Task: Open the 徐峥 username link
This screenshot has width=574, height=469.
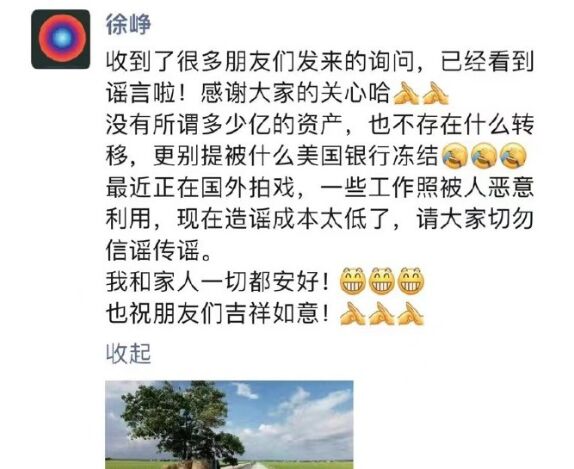Action: 128,25
